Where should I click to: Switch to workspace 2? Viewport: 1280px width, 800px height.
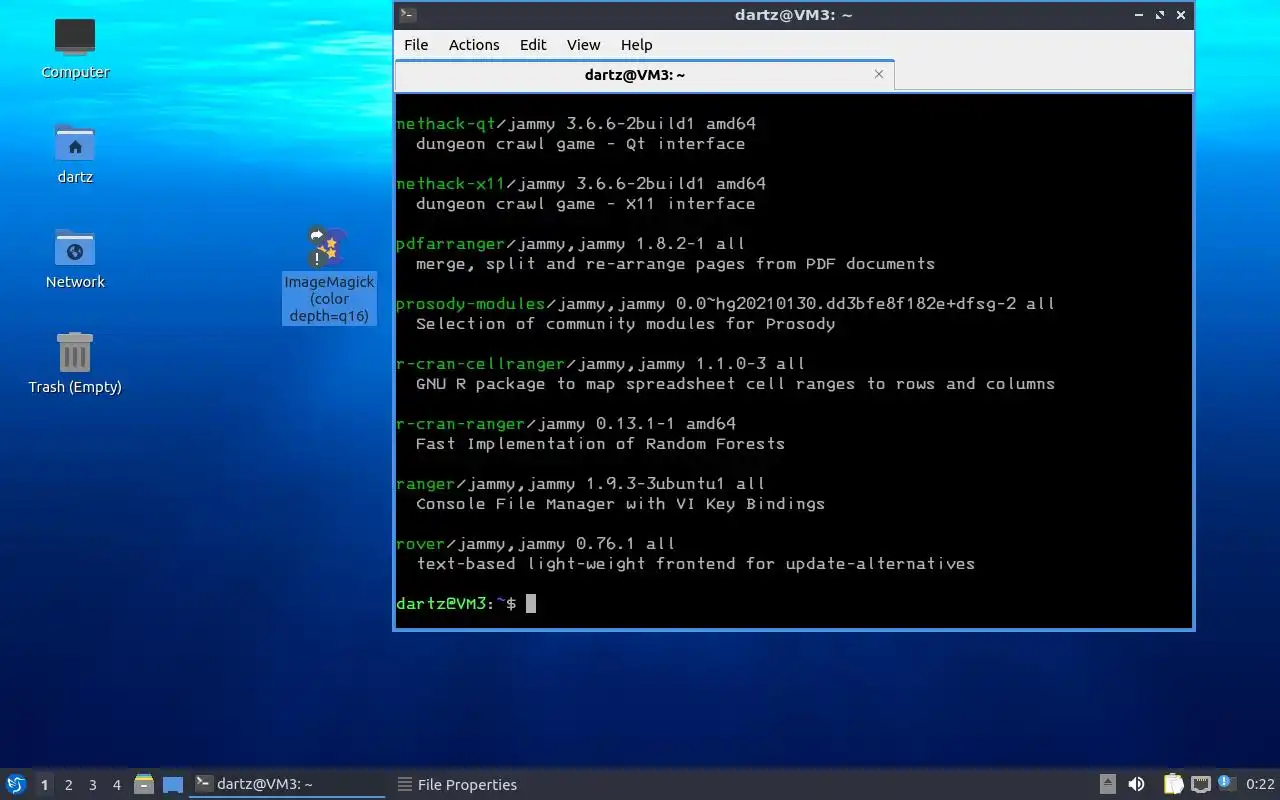point(68,785)
